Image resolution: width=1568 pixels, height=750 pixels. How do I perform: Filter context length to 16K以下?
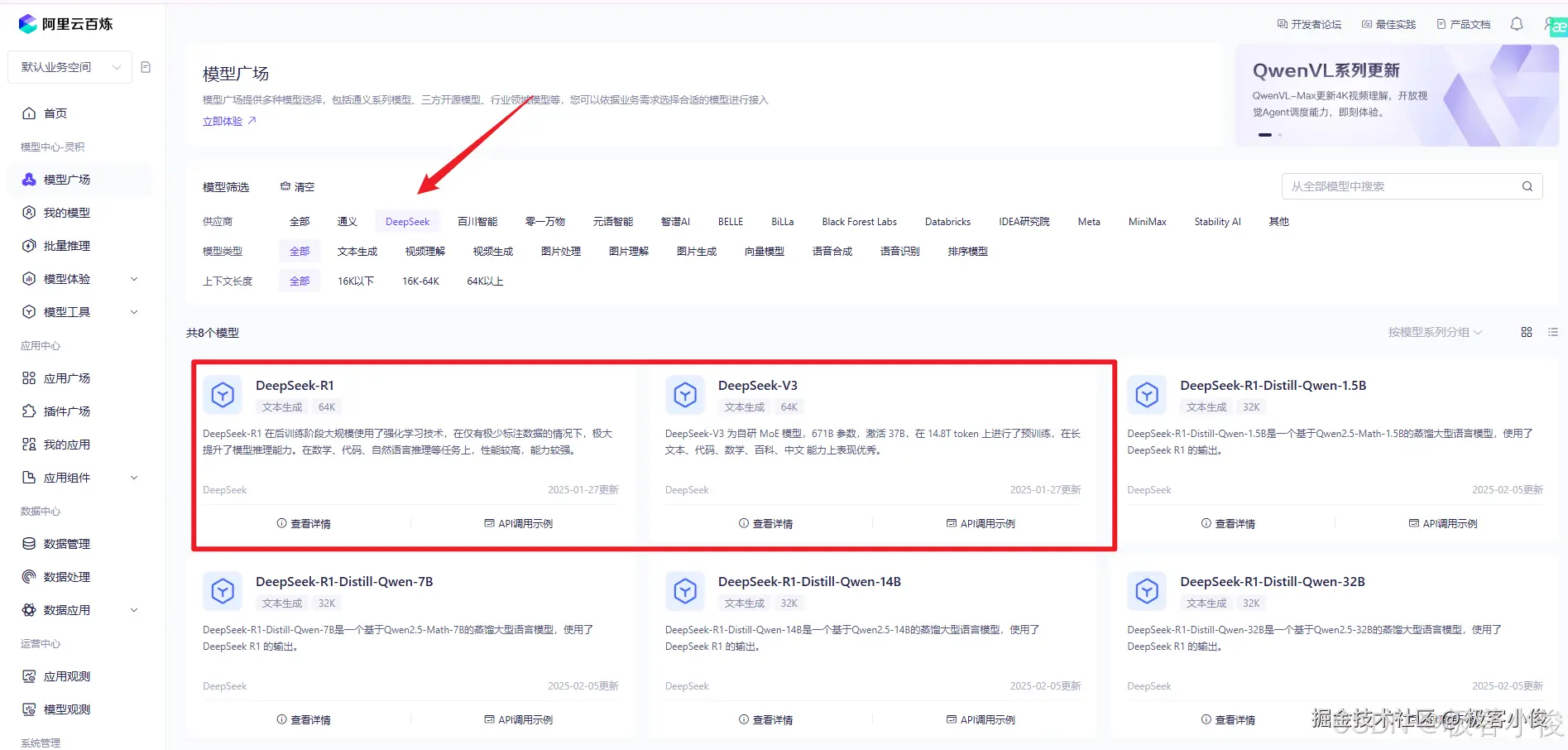[356, 281]
